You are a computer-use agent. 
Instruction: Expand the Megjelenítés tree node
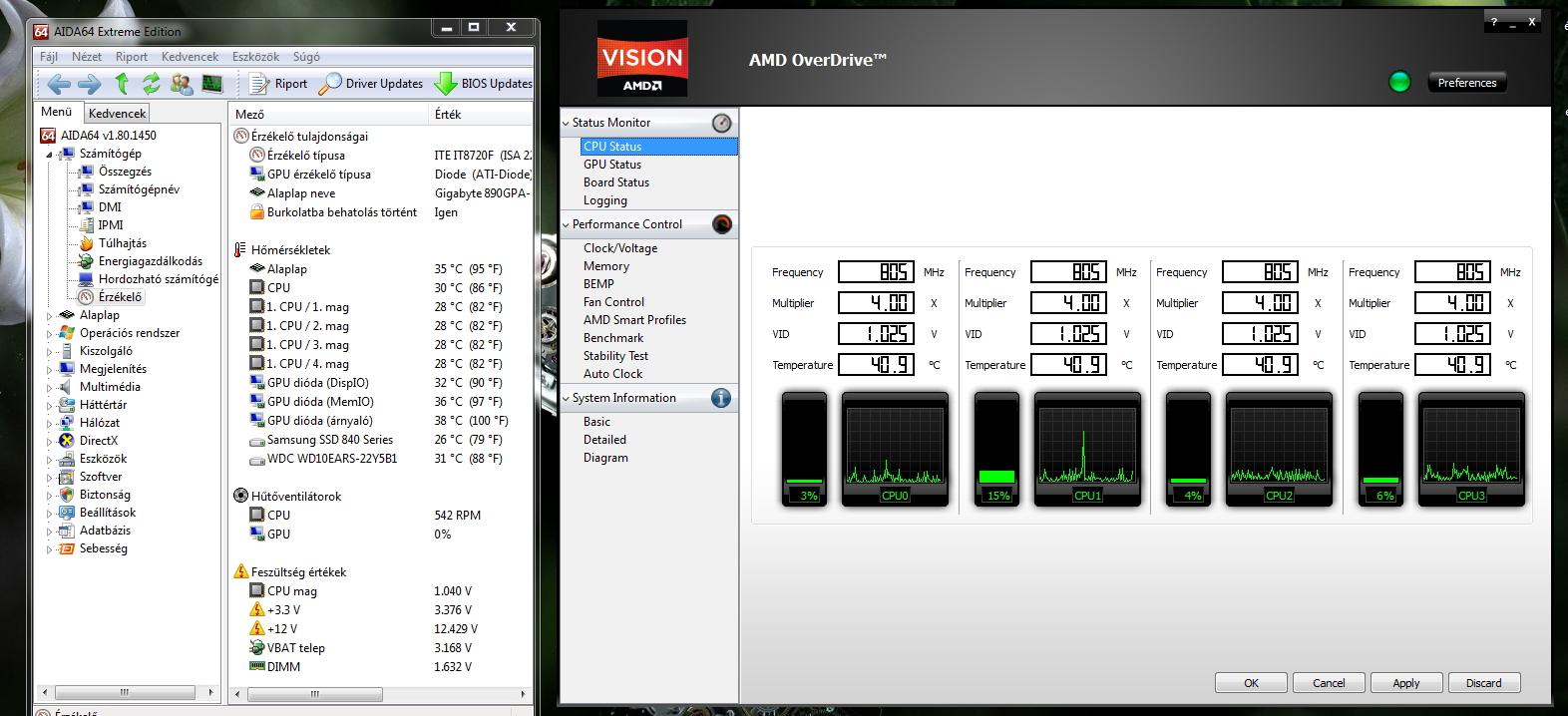pos(49,369)
